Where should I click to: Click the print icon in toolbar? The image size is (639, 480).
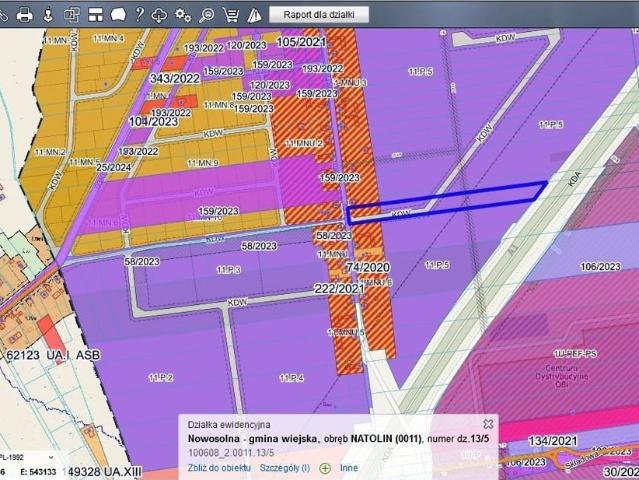coord(25,15)
